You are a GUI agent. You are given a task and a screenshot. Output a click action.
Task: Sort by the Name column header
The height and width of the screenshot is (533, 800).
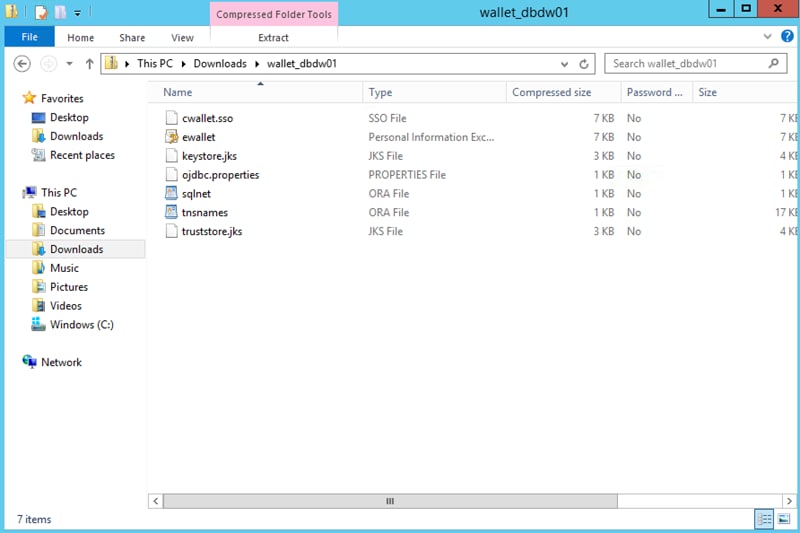click(255, 92)
